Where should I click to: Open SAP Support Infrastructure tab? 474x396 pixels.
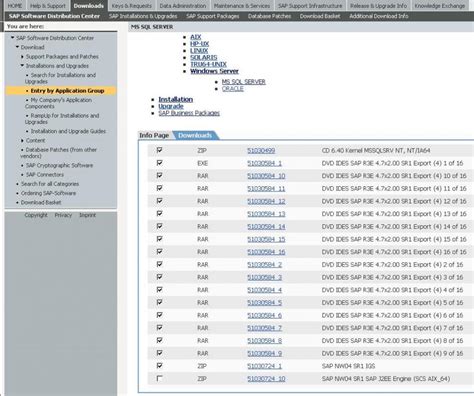coord(310,6)
